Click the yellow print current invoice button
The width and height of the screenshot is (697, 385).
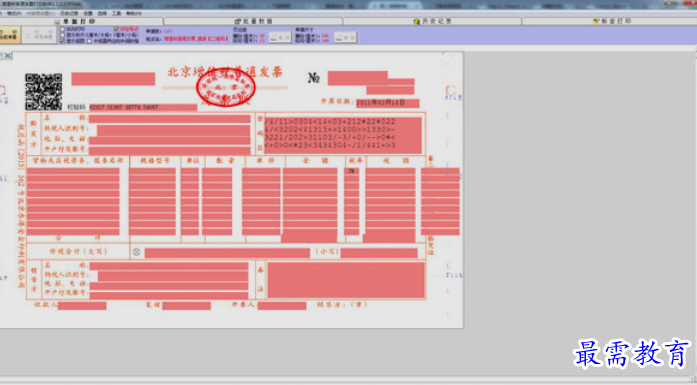click(x=9, y=35)
